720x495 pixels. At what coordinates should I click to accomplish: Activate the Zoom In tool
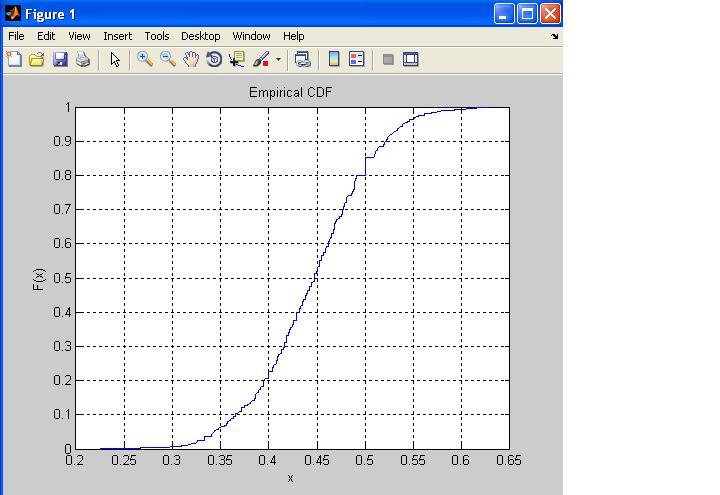[145, 59]
